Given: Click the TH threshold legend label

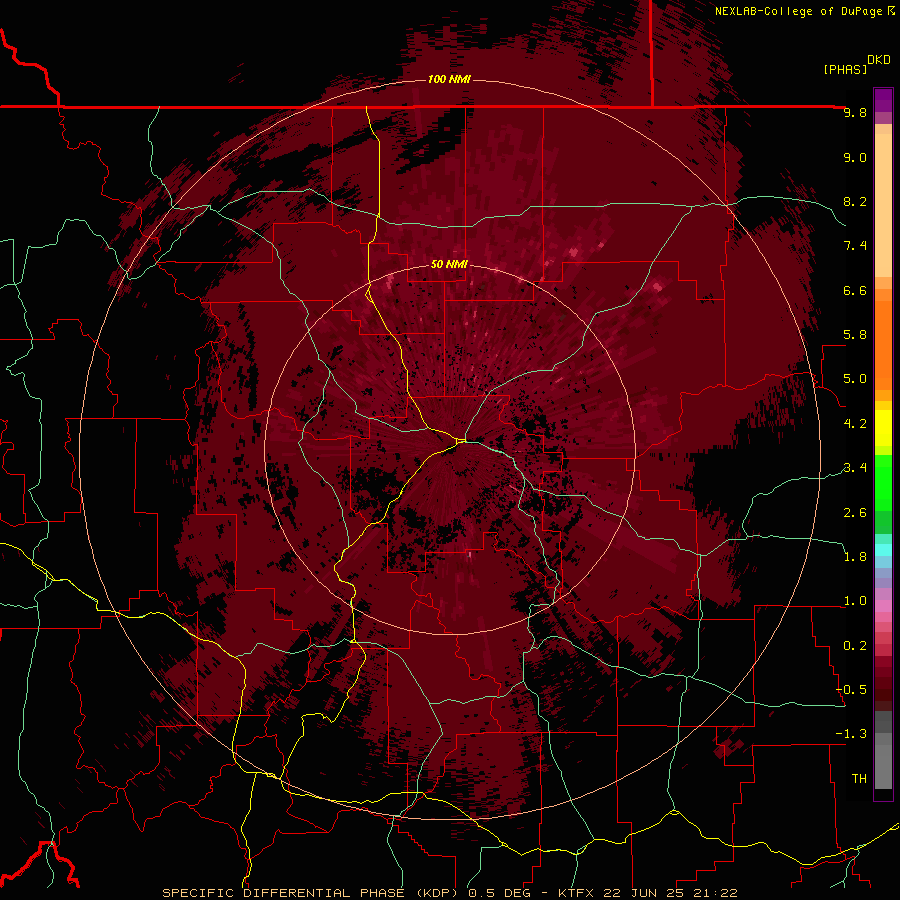Looking at the screenshot, I should pos(859,779).
